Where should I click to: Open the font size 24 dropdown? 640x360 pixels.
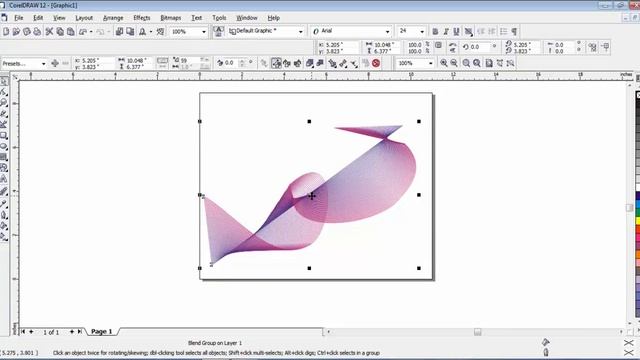(x=422, y=31)
